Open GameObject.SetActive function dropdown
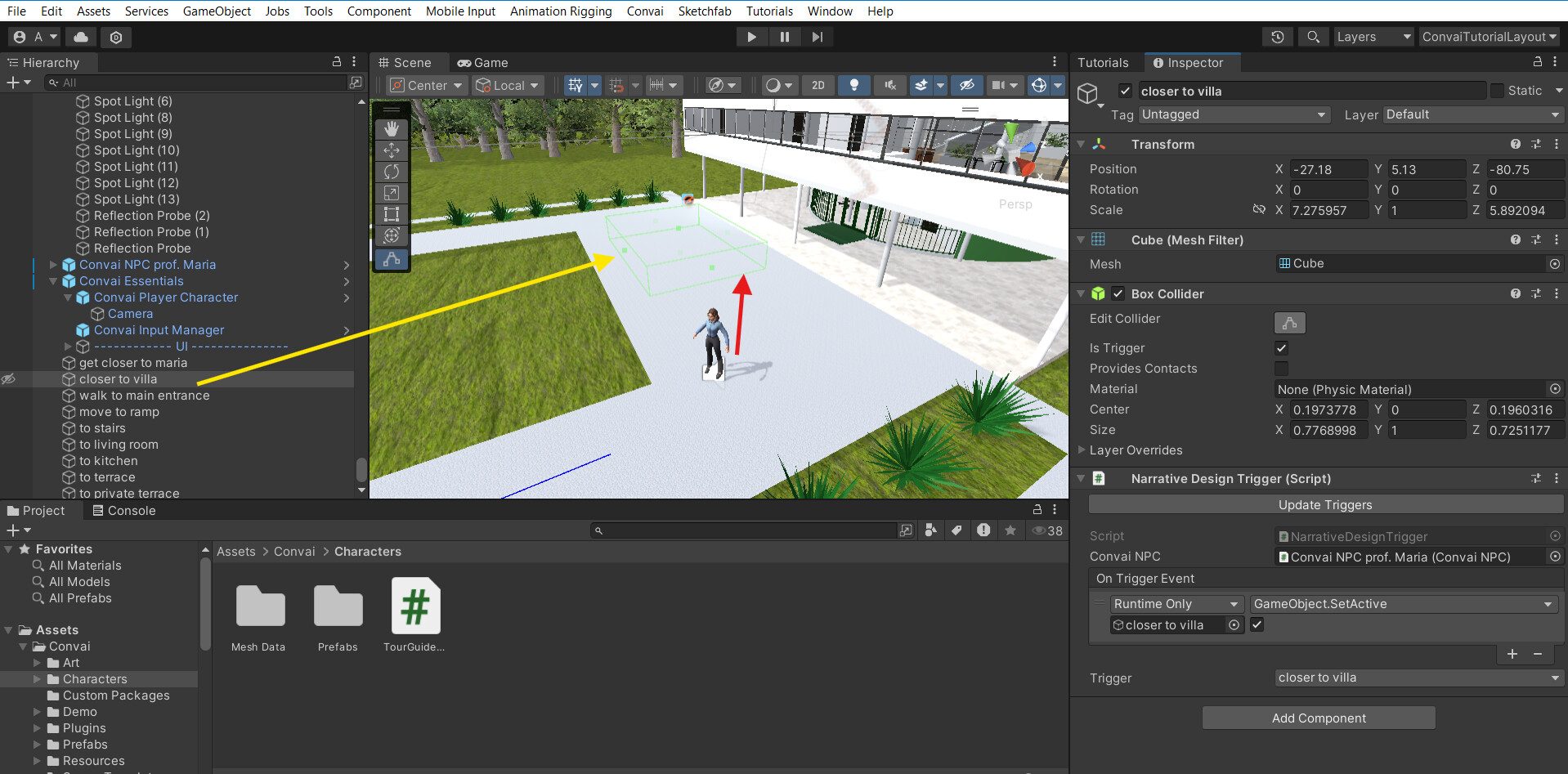The width and height of the screenshot is (1568, 774). pyautogui.click(x=1403, y=604)
